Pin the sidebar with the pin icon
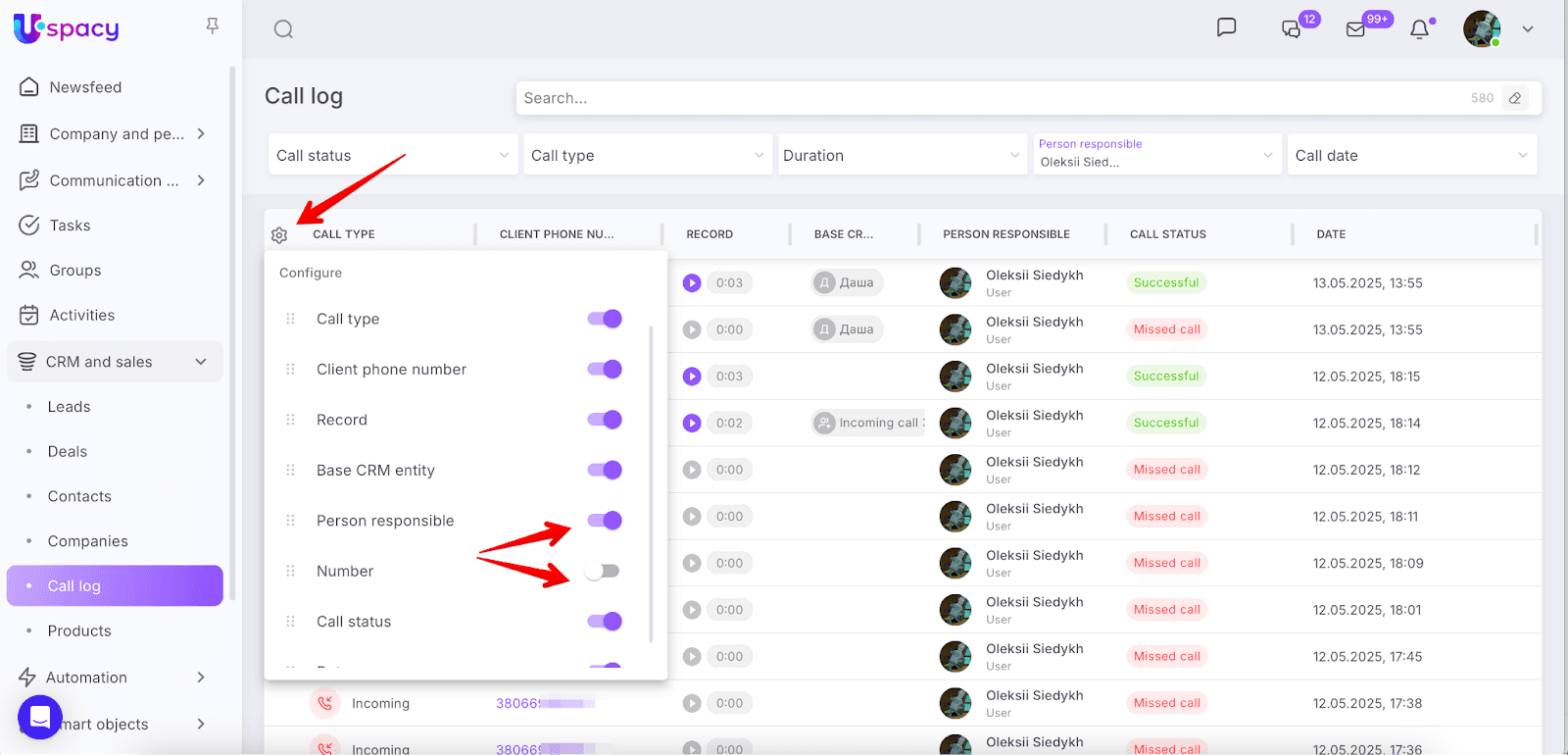The image size is (1568, 755). point(213,26)
